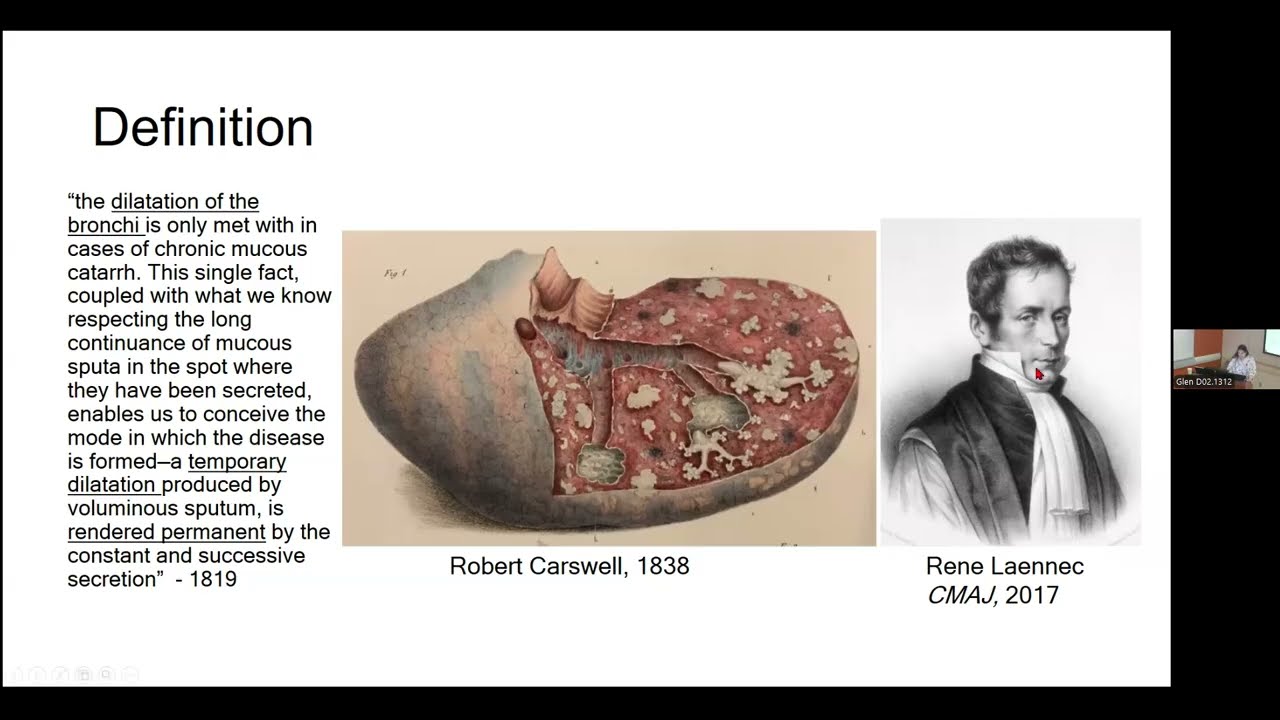
Task: Click the 'Rene Laennec' caption
Action: point(1005,566)
